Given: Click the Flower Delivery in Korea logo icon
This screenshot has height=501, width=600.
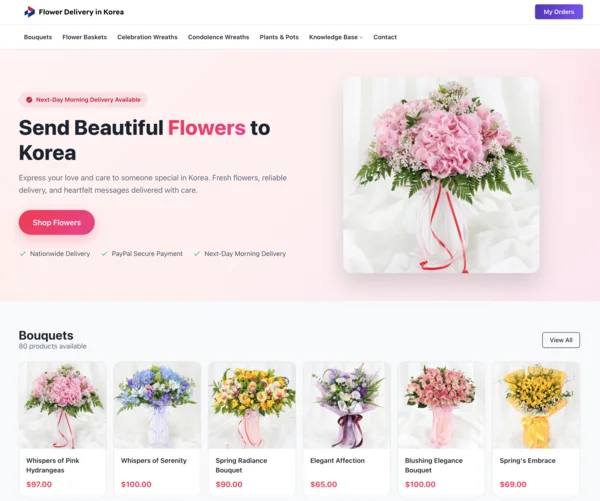Looking at the screenshot, I should 29,12.
